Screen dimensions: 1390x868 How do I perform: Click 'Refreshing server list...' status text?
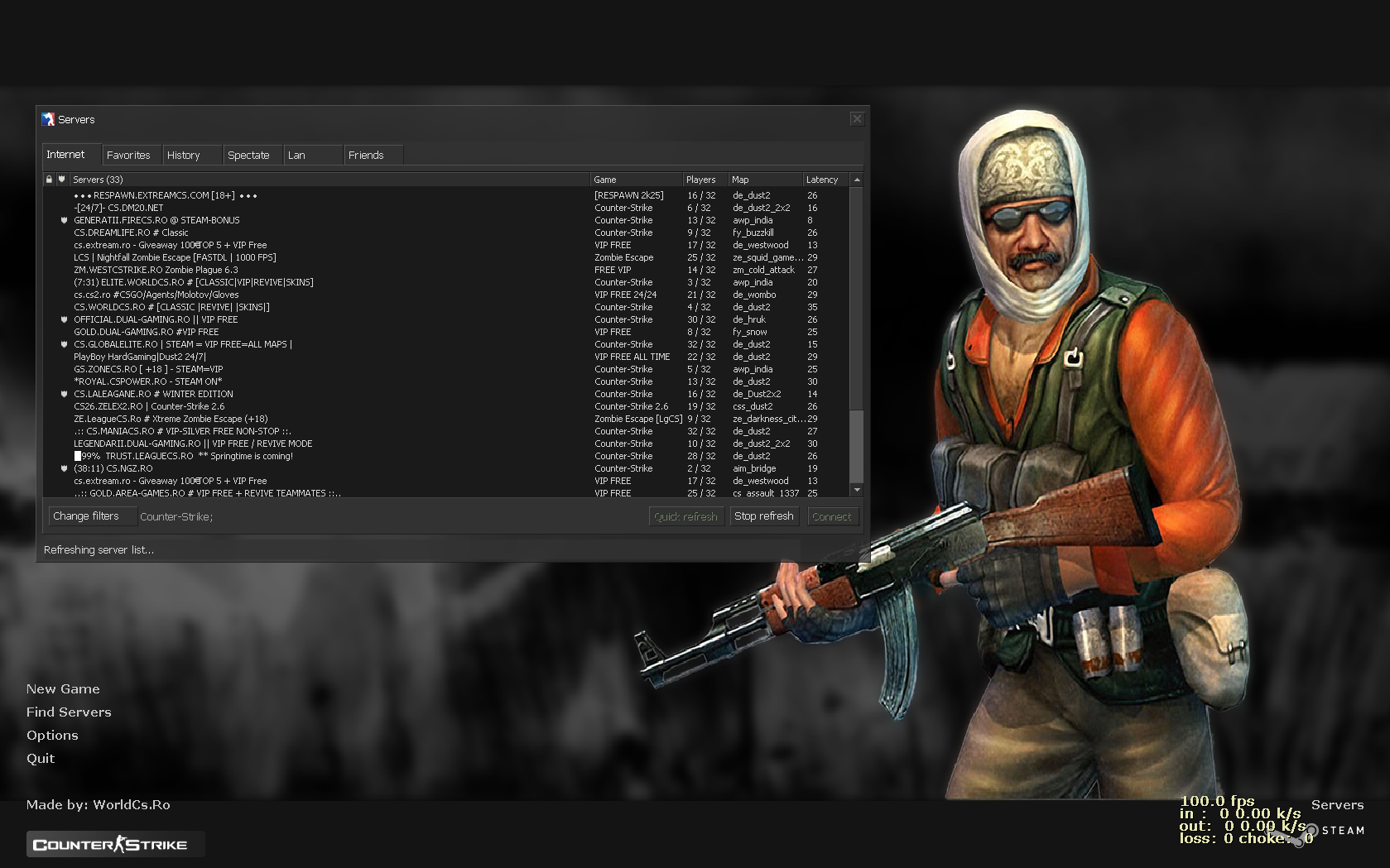click(99, 549)
